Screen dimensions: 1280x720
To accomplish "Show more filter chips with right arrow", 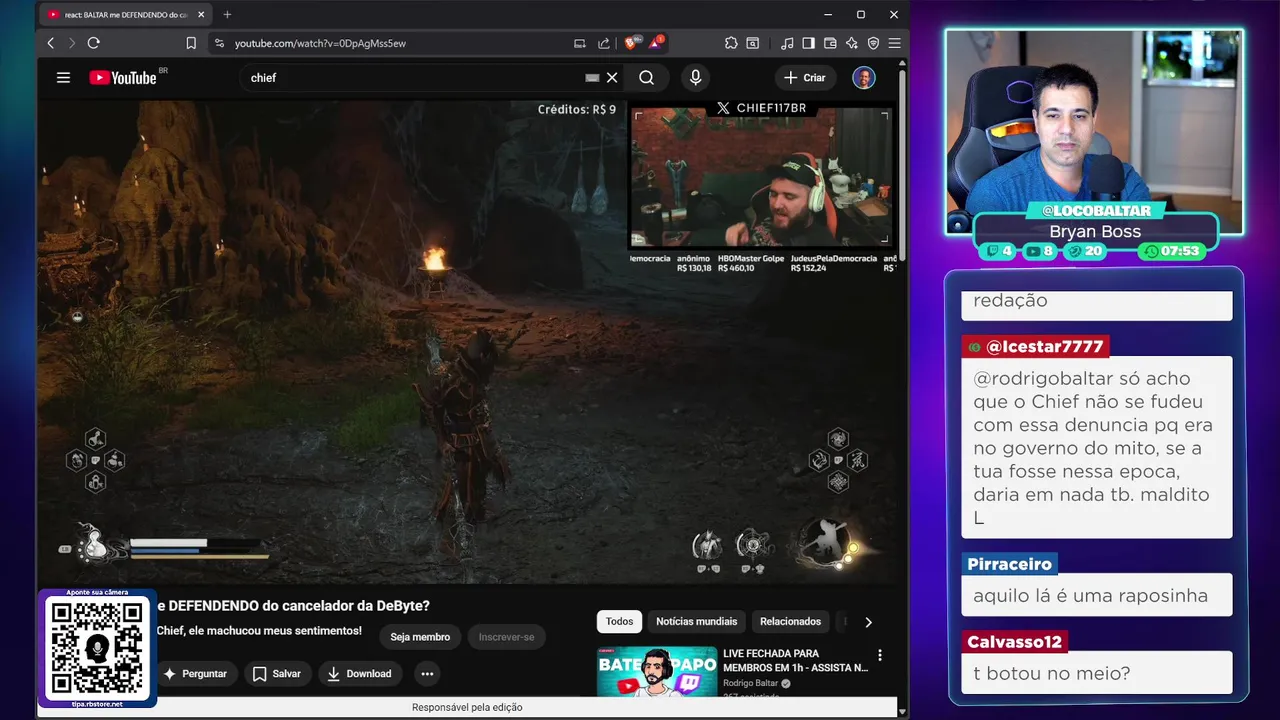I will pyautogui.click(x=868, y=621).
